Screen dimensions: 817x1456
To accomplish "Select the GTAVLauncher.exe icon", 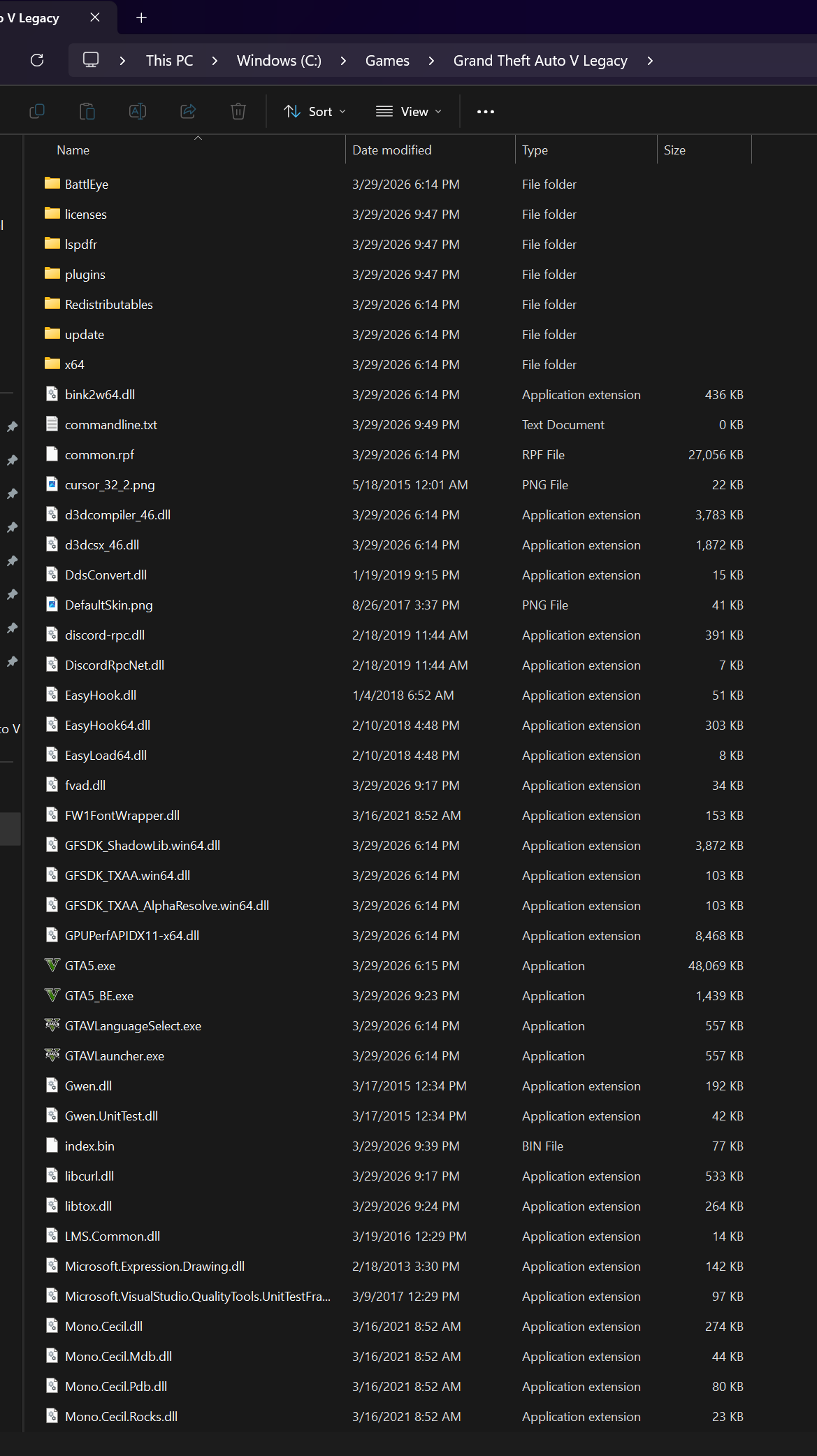I will click(52, 1055).
